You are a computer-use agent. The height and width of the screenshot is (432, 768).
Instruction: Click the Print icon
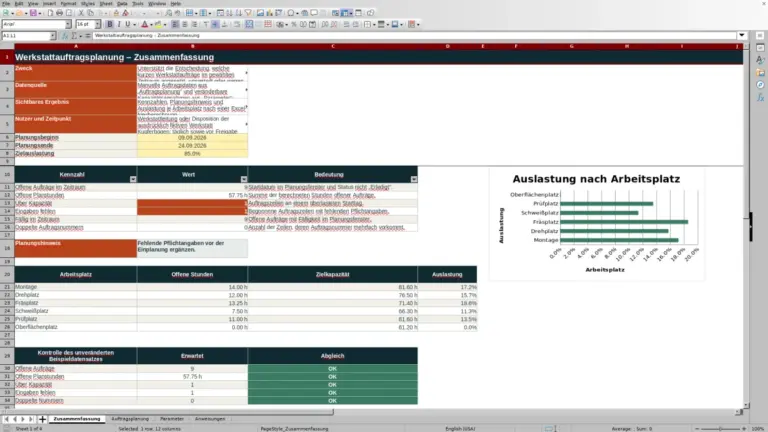click(59, 13)
